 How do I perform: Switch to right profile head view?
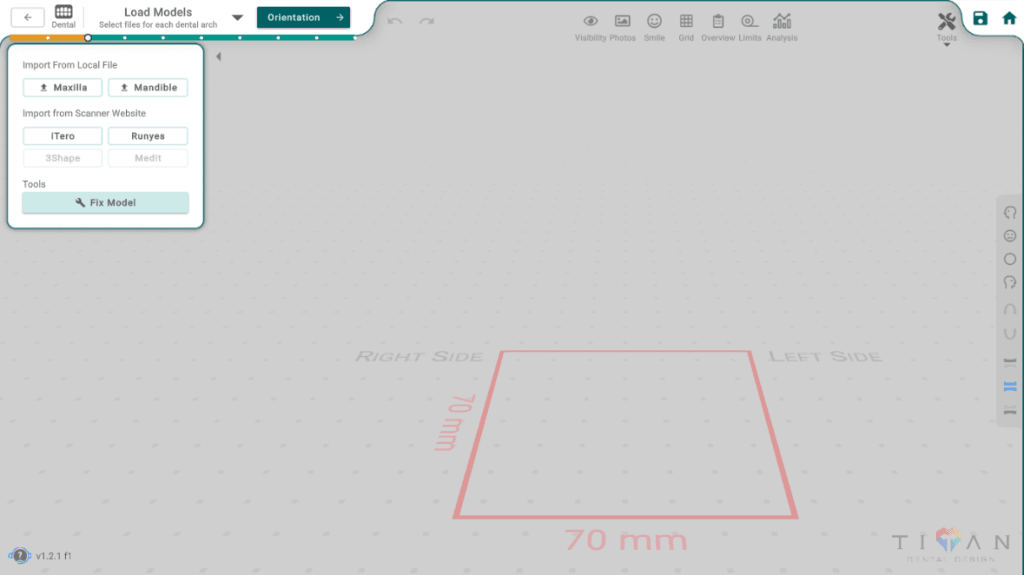(x=1010, y=212)
